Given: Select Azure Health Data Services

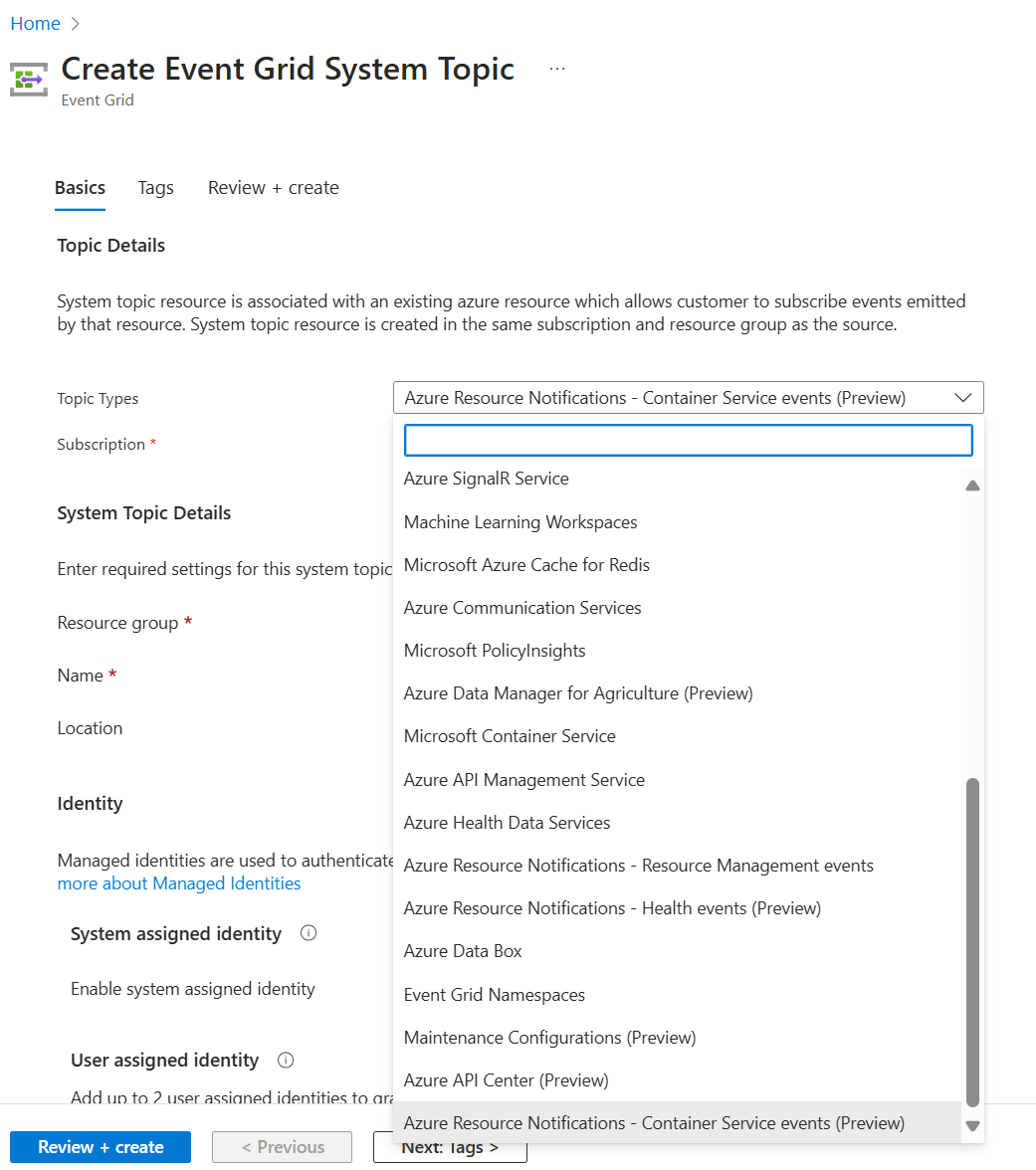Looking at the screenshot, I should [678, 823].
